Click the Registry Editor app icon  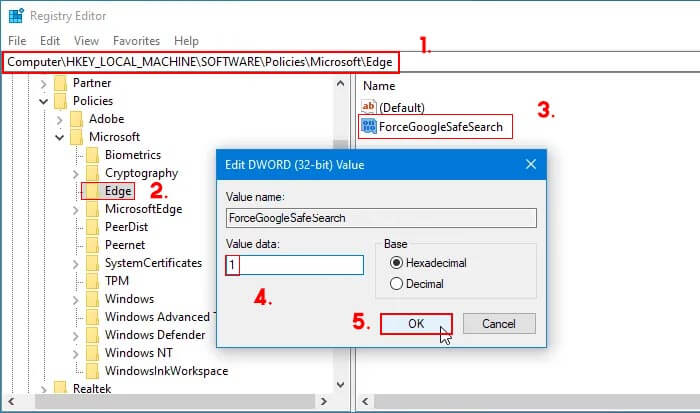[16, 16]
